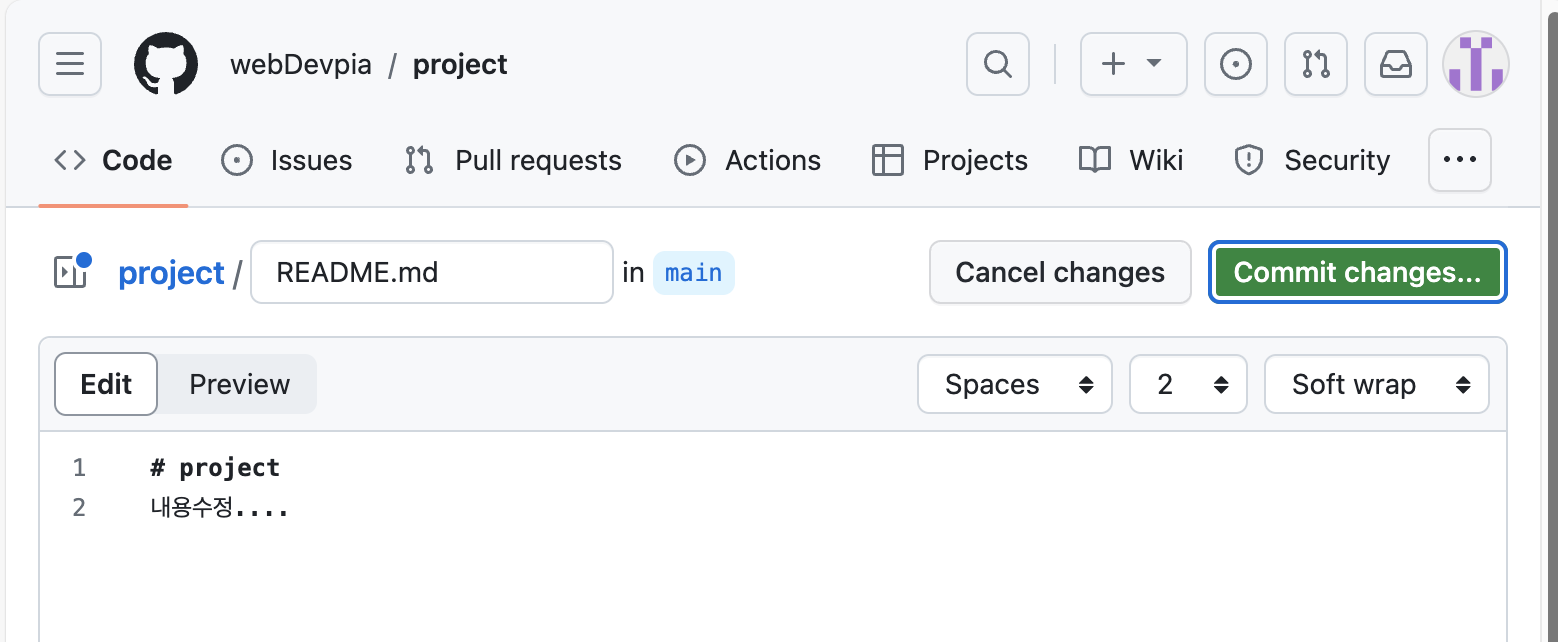This screenshot has height=642, width=1558.
Task: Open the indent size 2 dropdown
Action: [x=1188, y=384]
